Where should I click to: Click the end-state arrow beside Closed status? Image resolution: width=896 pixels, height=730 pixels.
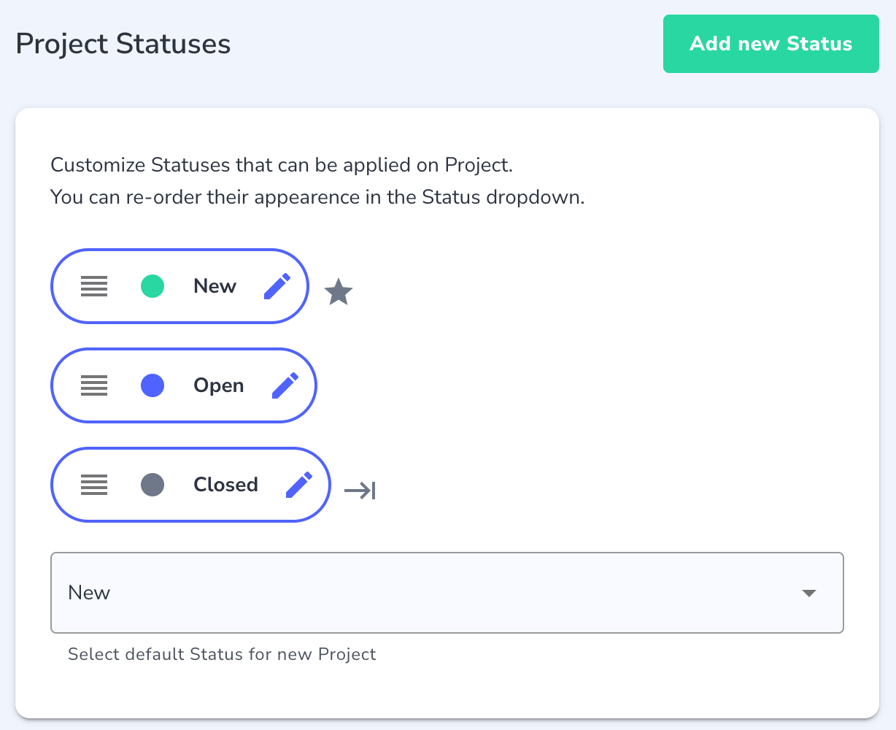(361, 490)
